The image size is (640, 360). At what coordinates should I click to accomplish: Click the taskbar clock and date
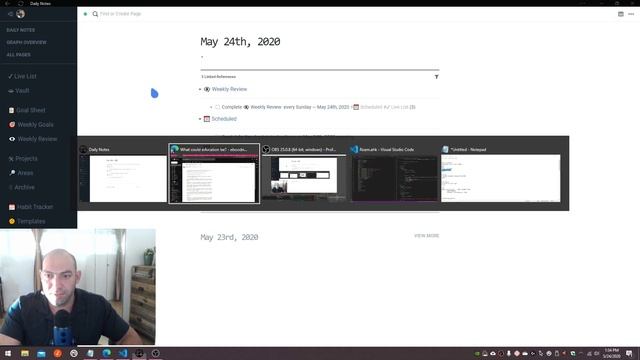pyautogui.click(x=612, y=353)
